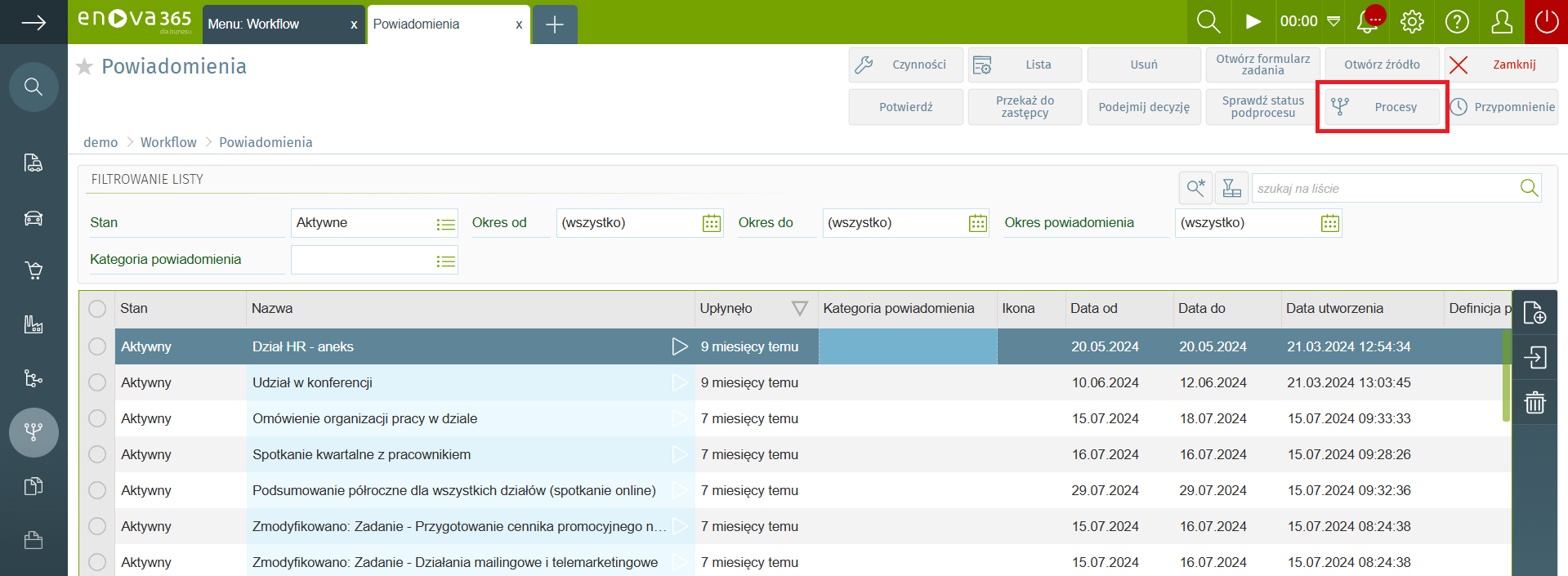Screen dimensions: 1568x576
Task: Open Workflow module in left sidebar
Action: pyautogui.click(x=34, y=431)
